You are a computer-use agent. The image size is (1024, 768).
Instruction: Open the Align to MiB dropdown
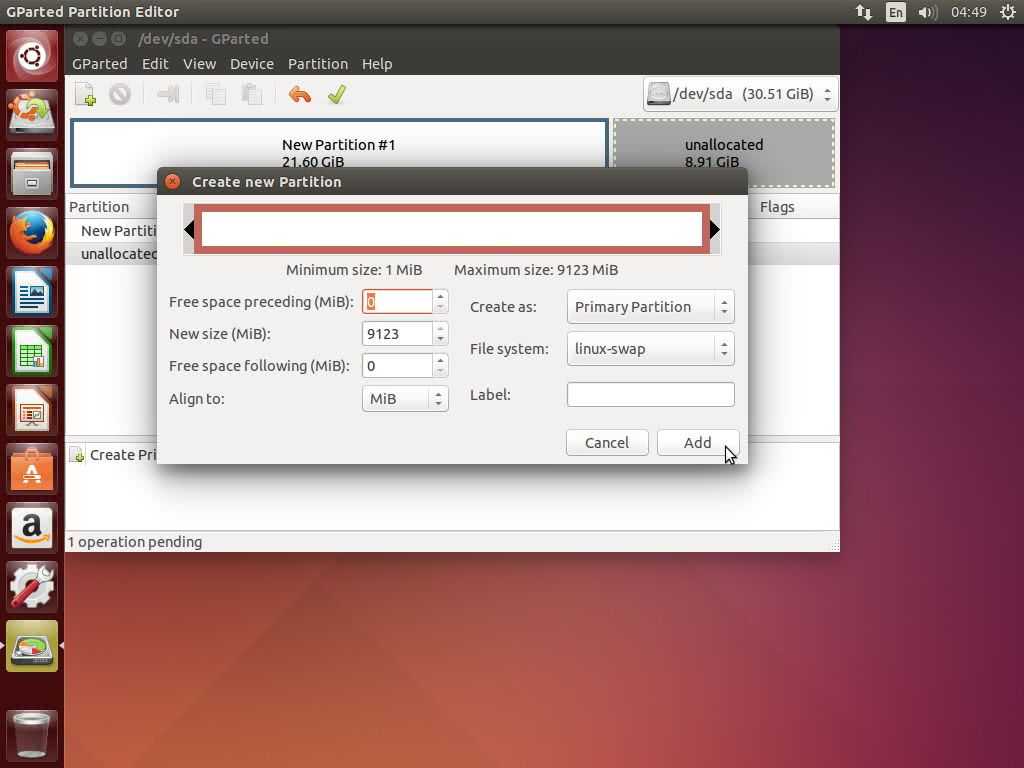coord(404,399)
